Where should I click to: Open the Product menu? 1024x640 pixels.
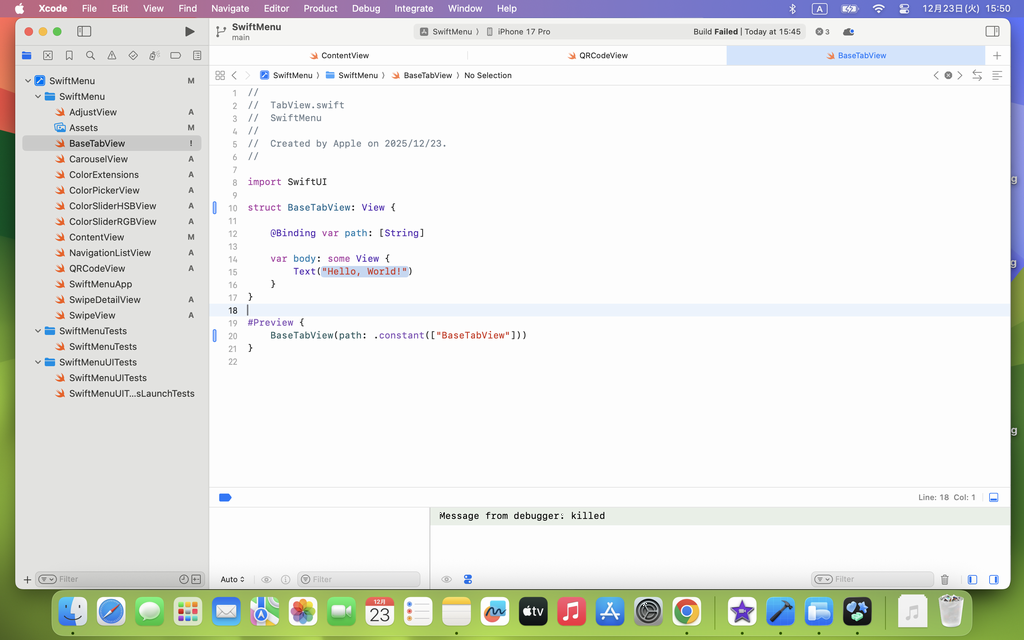(320, 8)
